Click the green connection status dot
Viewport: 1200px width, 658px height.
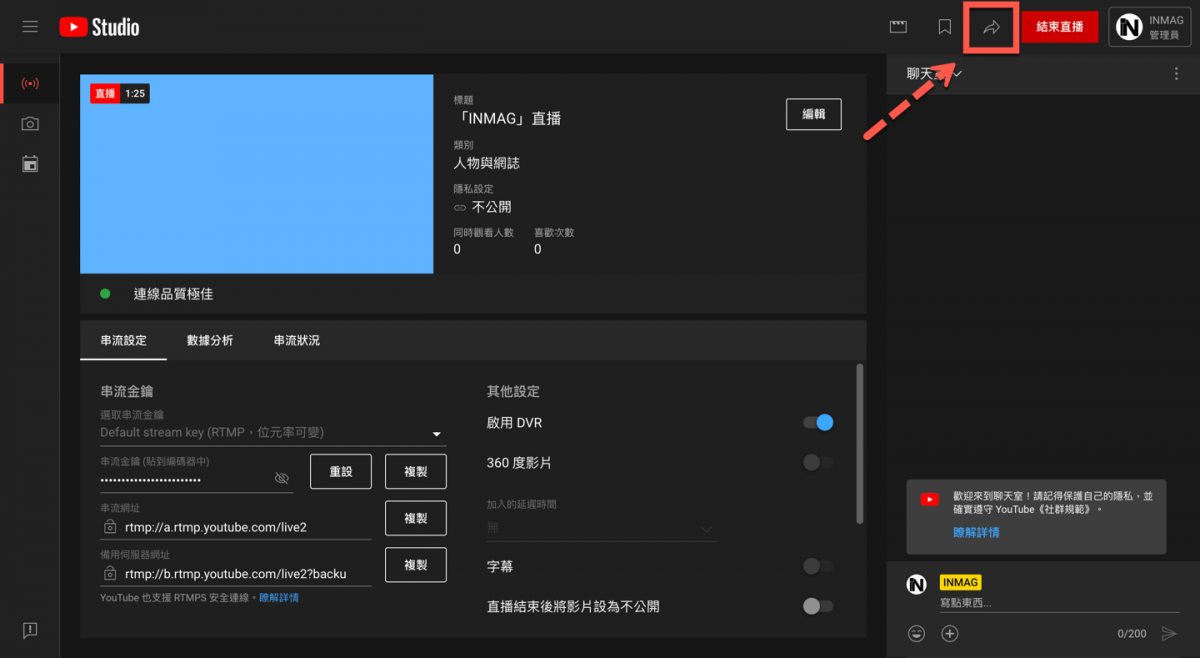(105, 294)
